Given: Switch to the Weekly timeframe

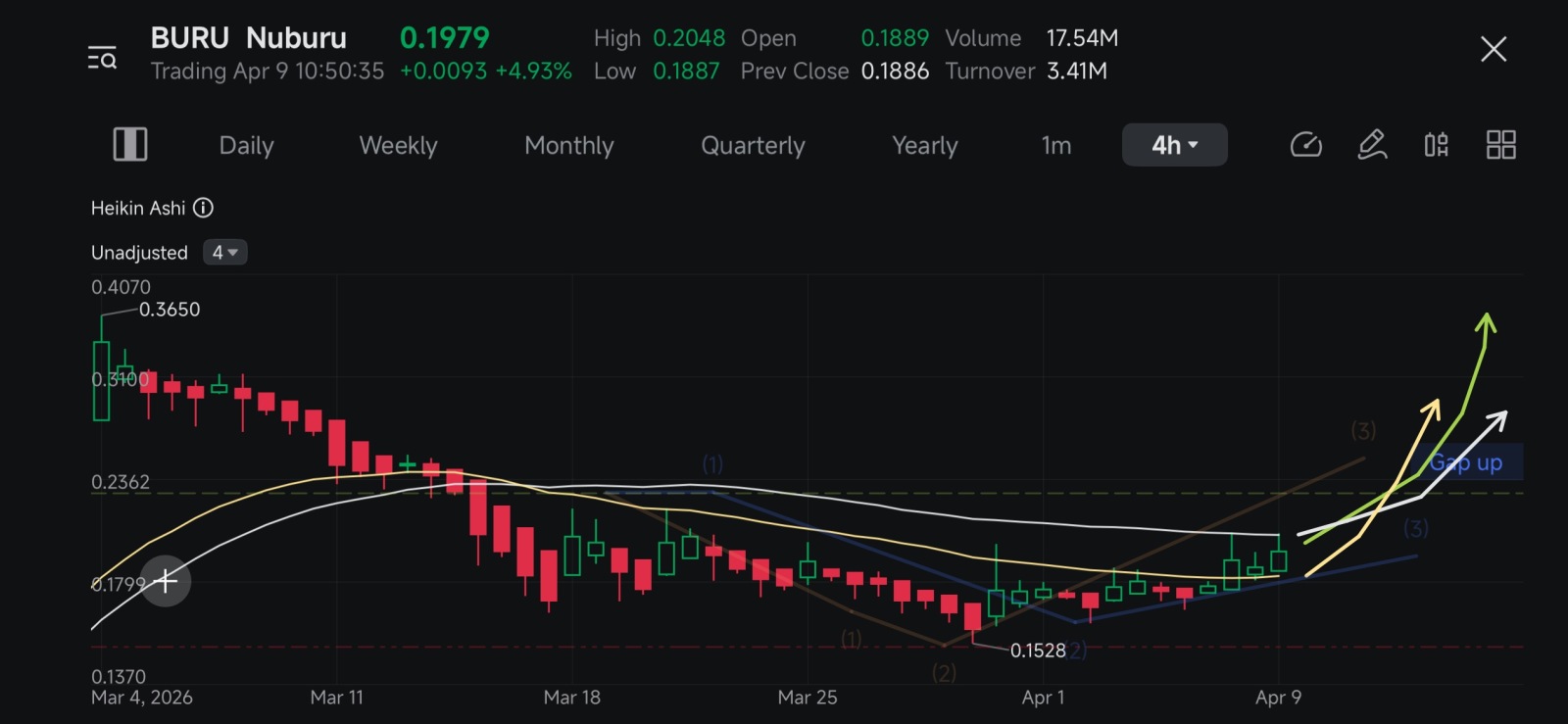Looking at the screenshot, I should pos(398,145).
